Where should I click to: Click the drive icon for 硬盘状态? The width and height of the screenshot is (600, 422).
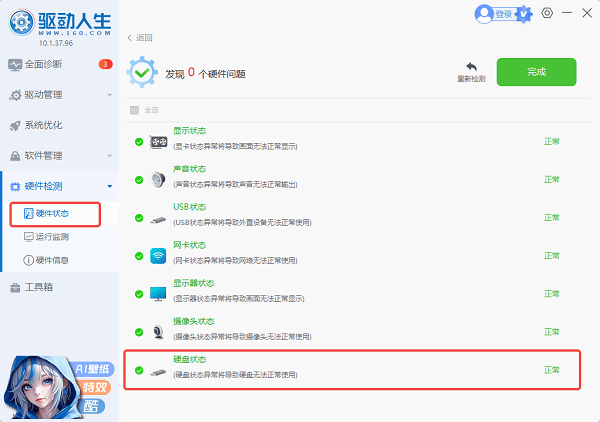(158, 372)
